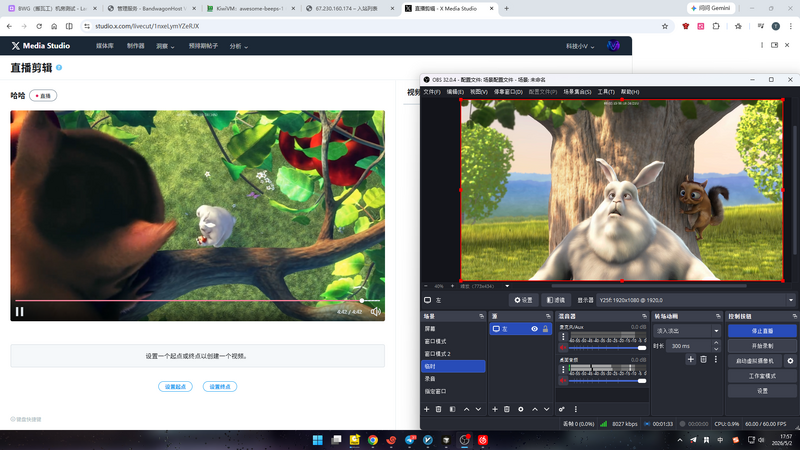
Task: Decrease transition duration with down stepper
Action: [x=716, y=349]
